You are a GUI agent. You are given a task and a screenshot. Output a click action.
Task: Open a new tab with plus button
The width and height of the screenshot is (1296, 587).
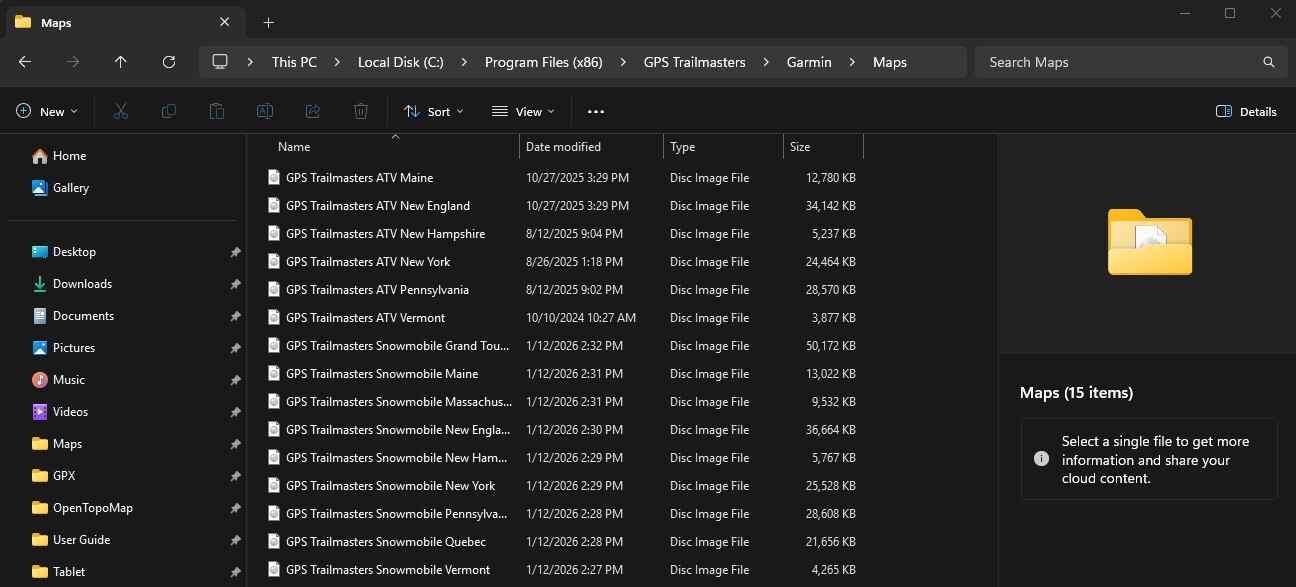click(x=269, y=22)
